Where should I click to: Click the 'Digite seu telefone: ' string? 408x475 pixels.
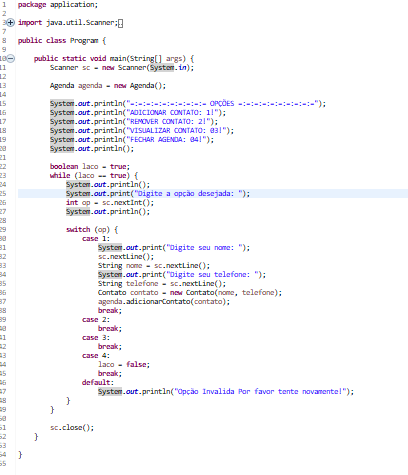click(x=212, y=275)
